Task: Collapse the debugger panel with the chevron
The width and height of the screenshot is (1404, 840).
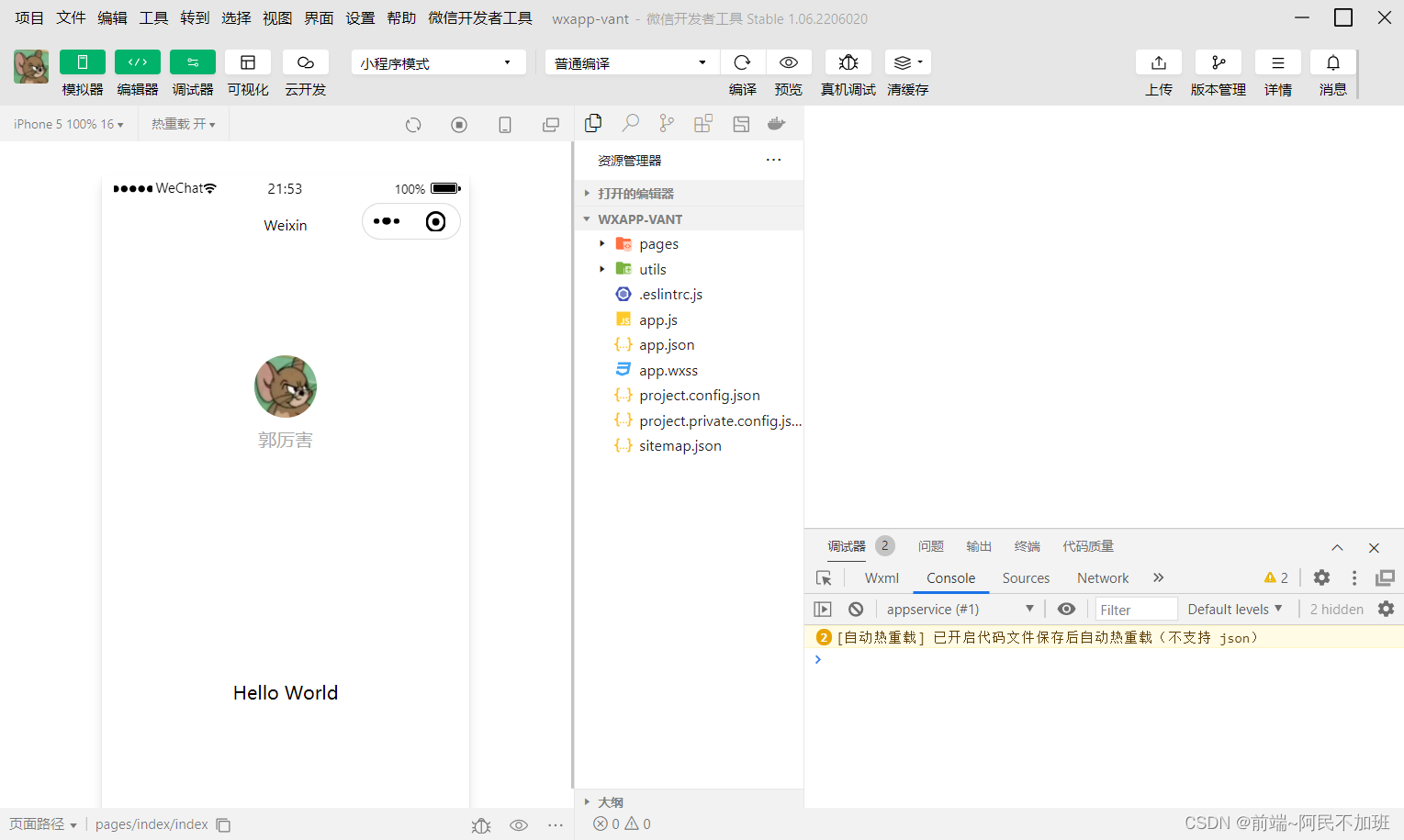Action: pos(1337,547)
